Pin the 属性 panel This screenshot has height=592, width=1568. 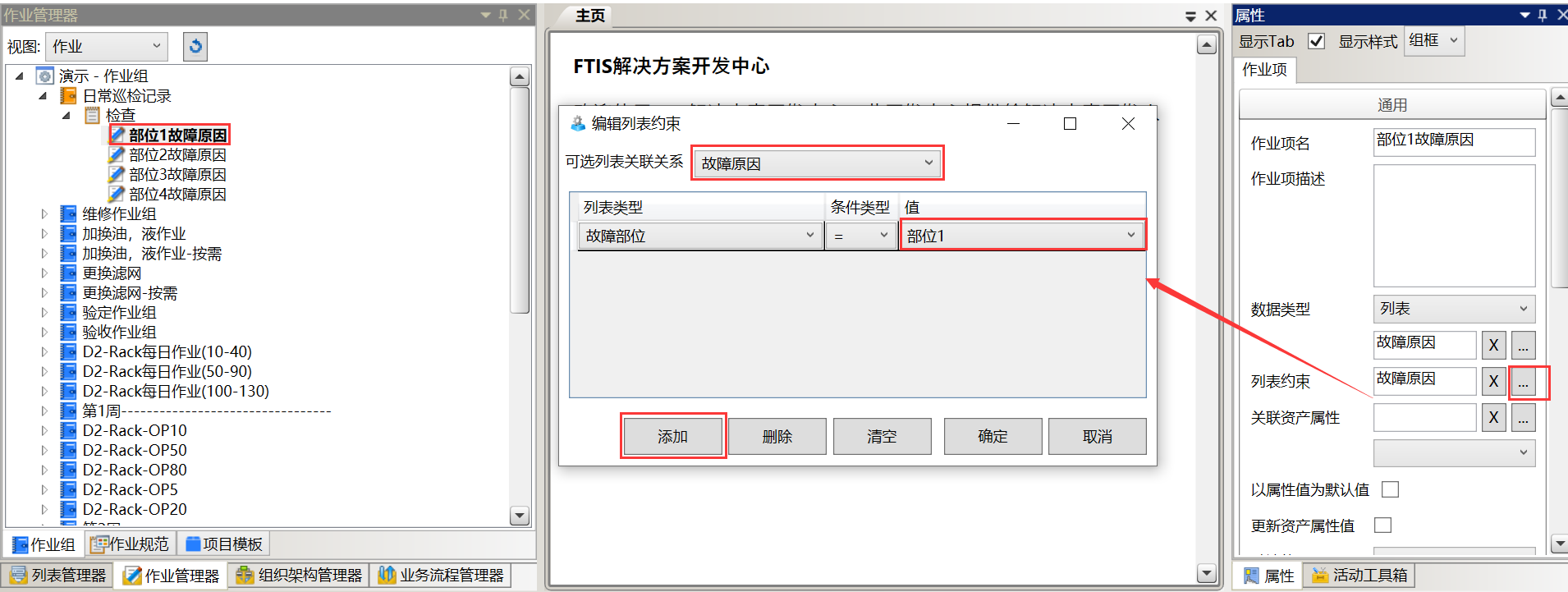[1543, 15]
